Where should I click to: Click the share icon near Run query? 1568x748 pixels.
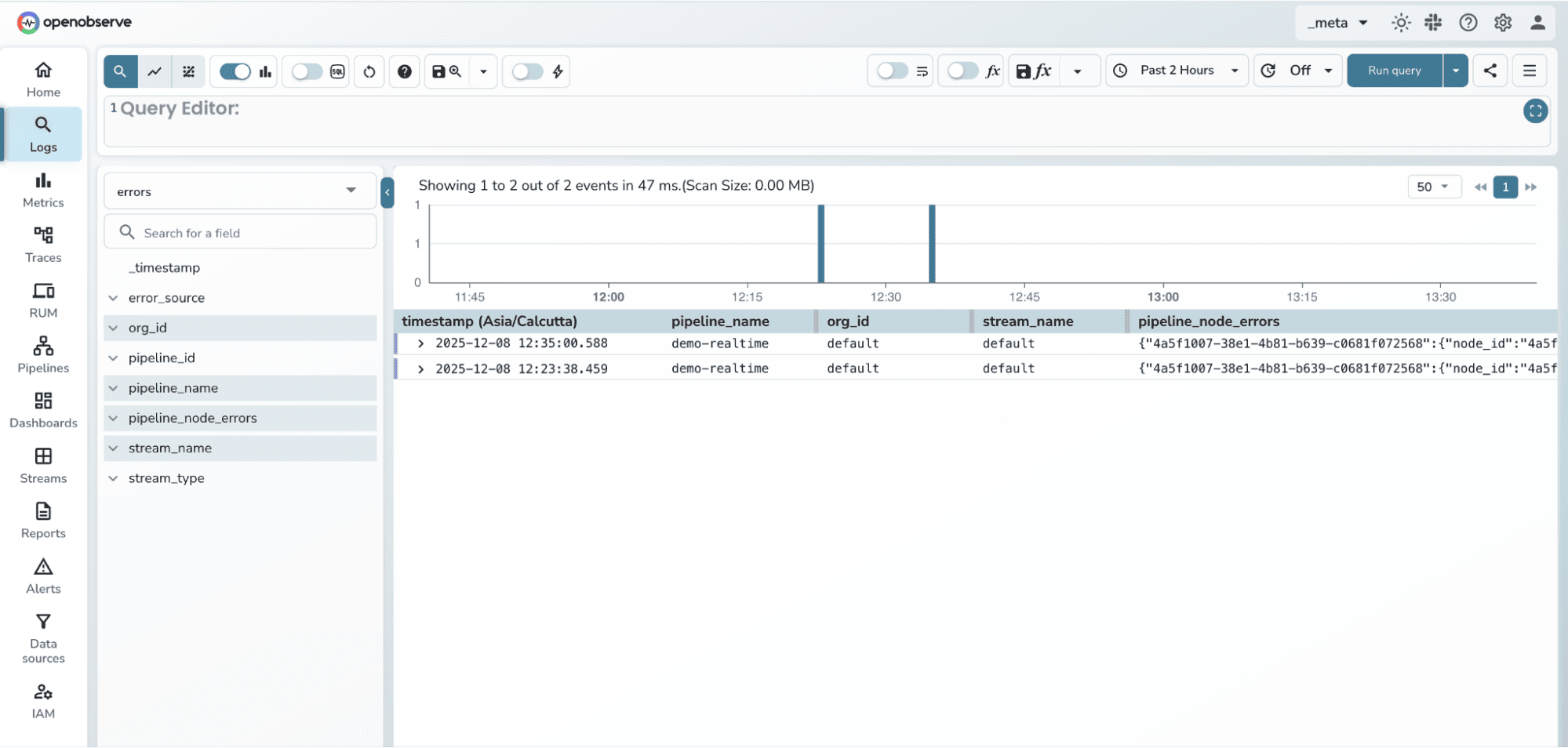point(1490,71)
